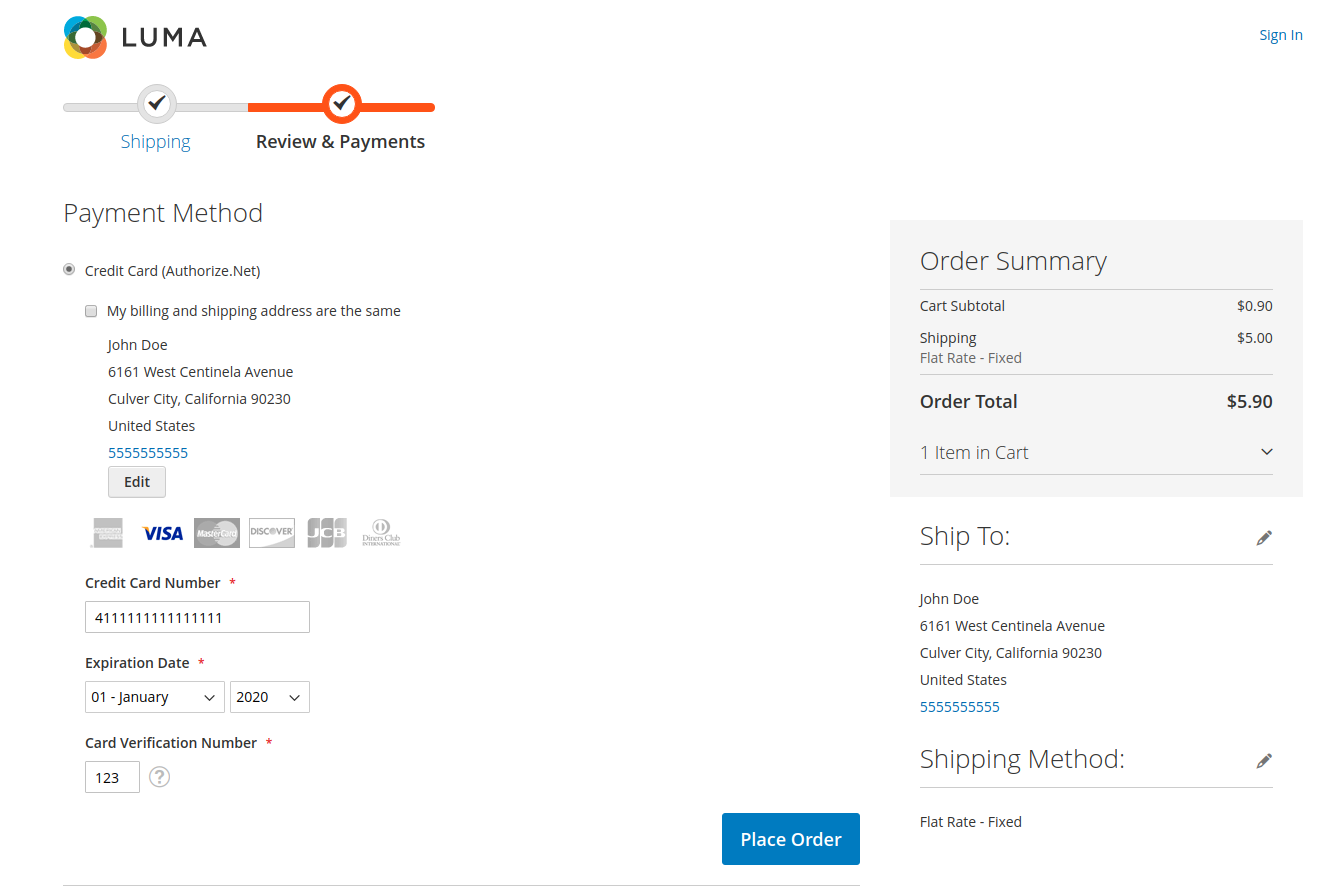Open the expiration month dropdown
Screen dimensions: 1340x889
(155, 696)
